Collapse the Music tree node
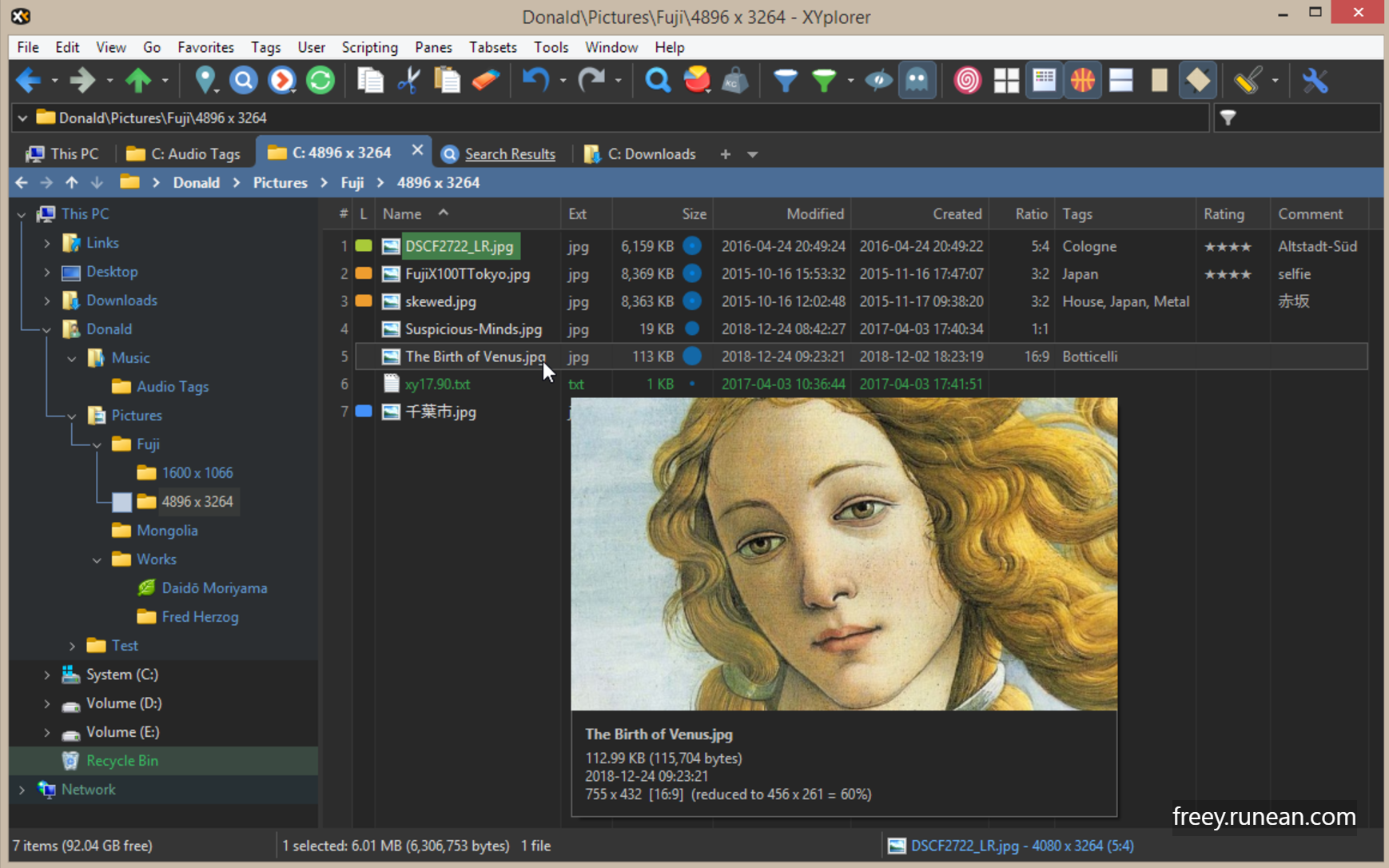Screen dimensions: 1389x868 tap(72, 358)
